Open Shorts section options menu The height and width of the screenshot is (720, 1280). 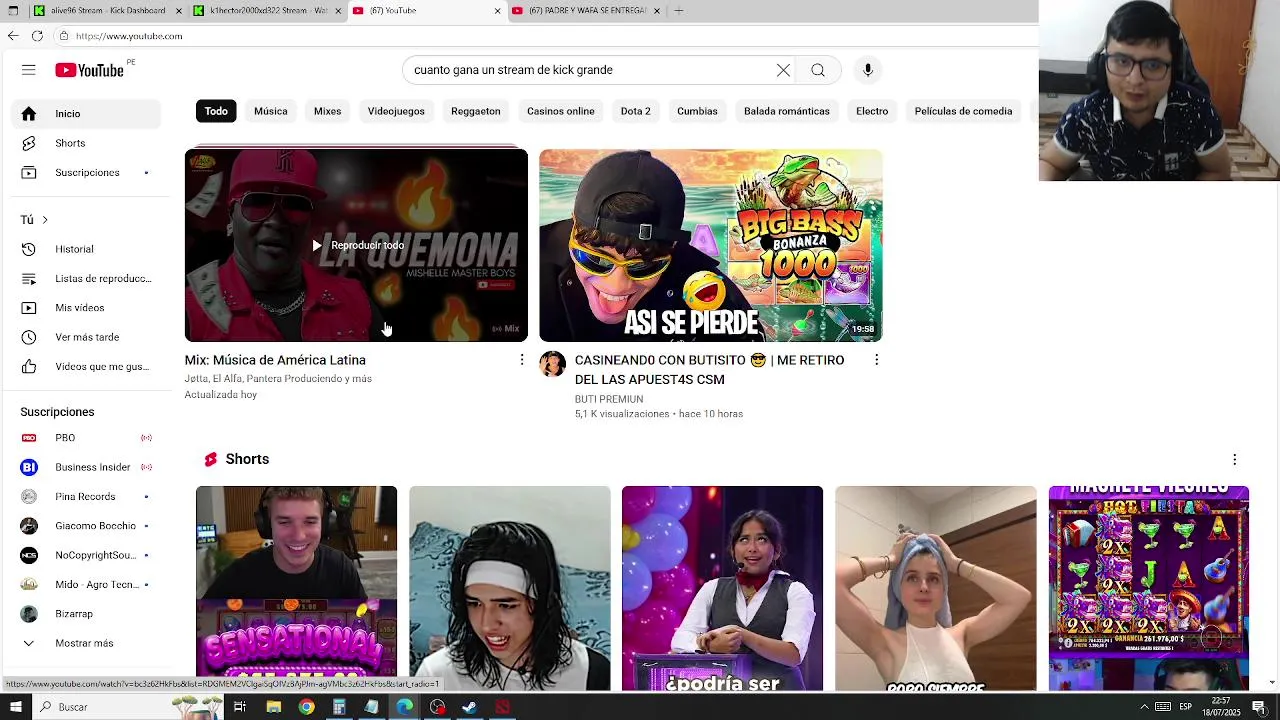tap(1234, 459)
